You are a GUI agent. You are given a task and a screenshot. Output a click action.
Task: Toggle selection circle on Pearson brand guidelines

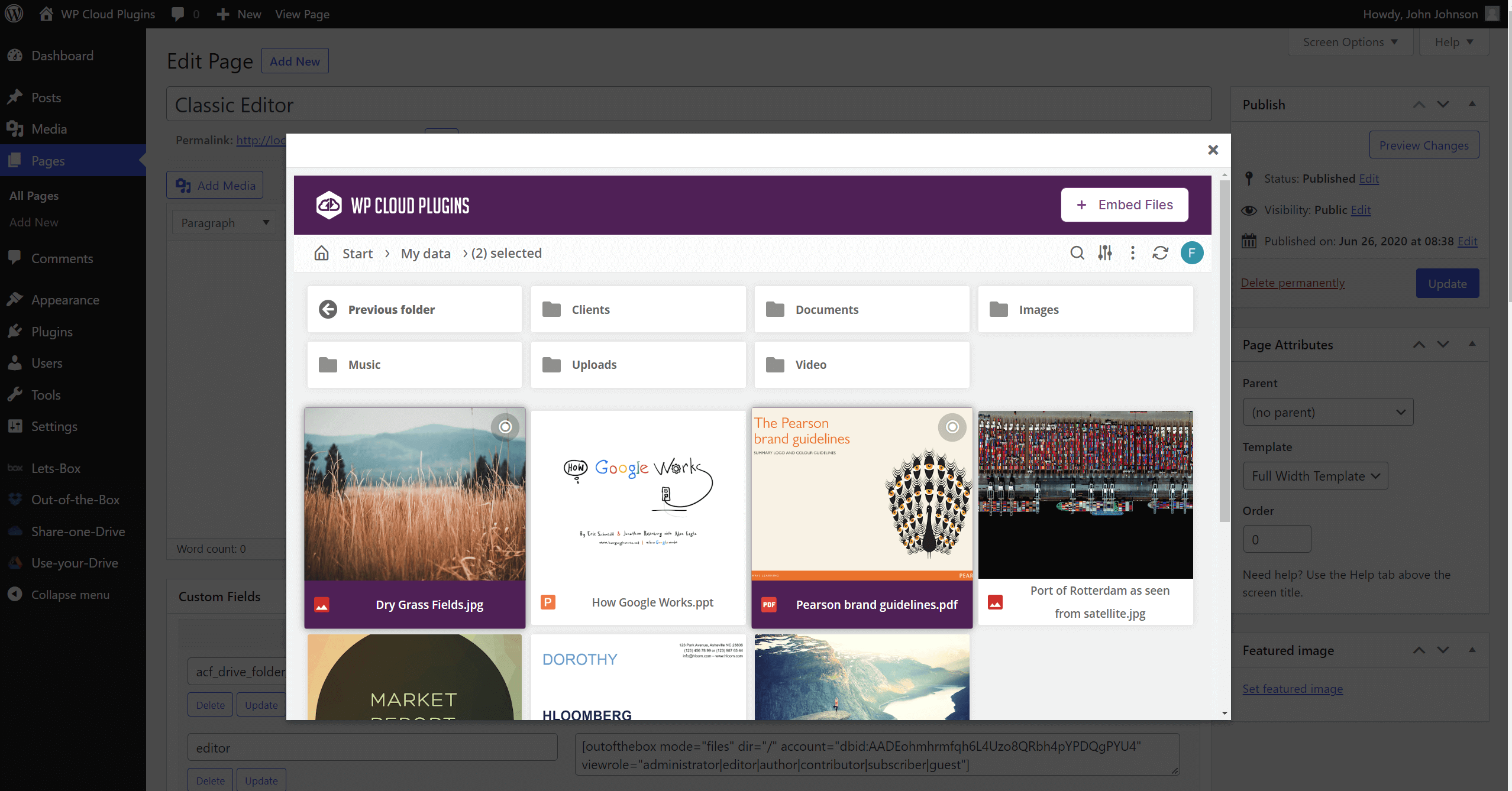952,427
